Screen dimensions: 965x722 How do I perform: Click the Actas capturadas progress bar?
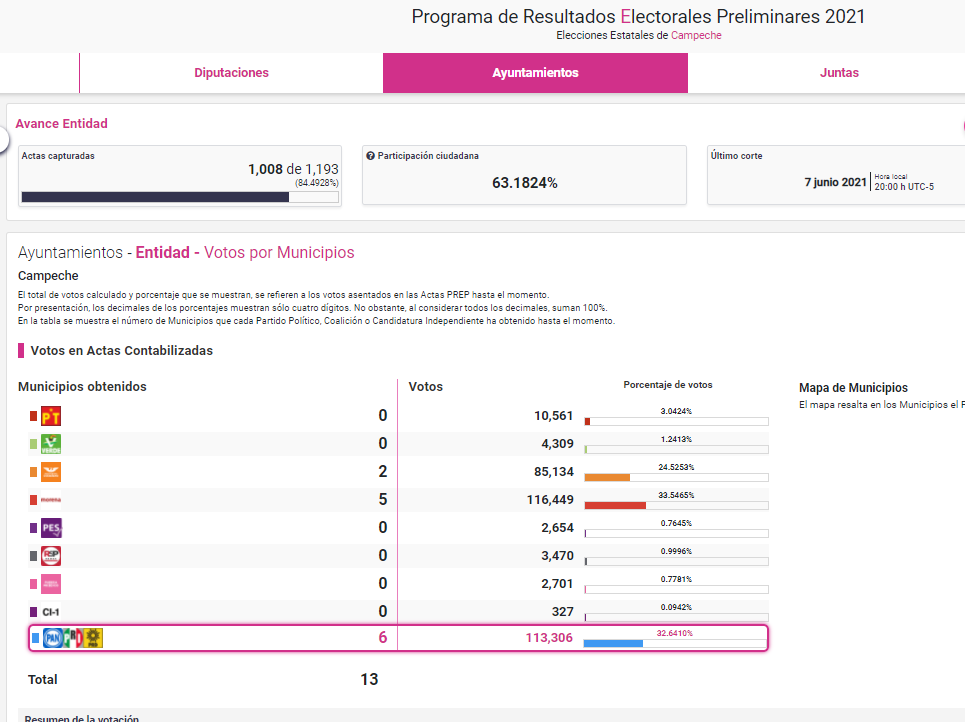[180, 197]
